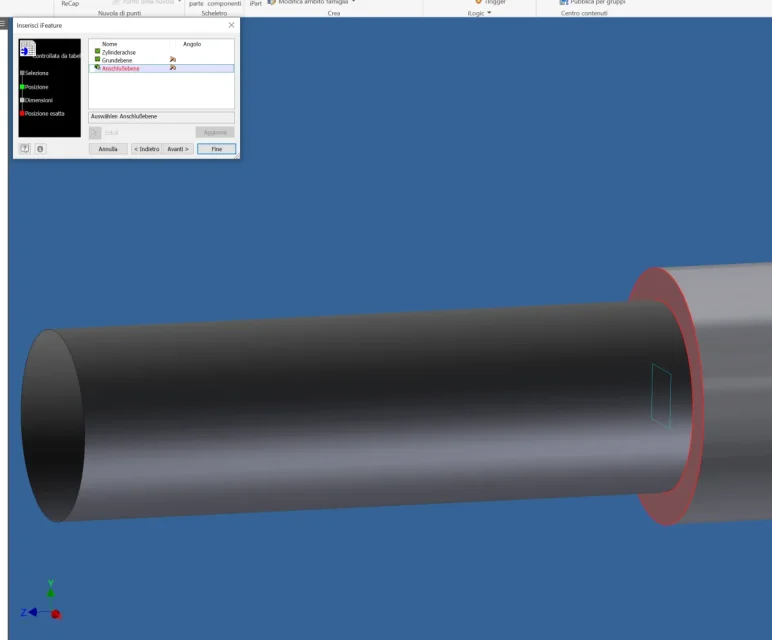Click the flip angle icon in Grundebene row
772x640 pixels.
(x=173, y=60)
